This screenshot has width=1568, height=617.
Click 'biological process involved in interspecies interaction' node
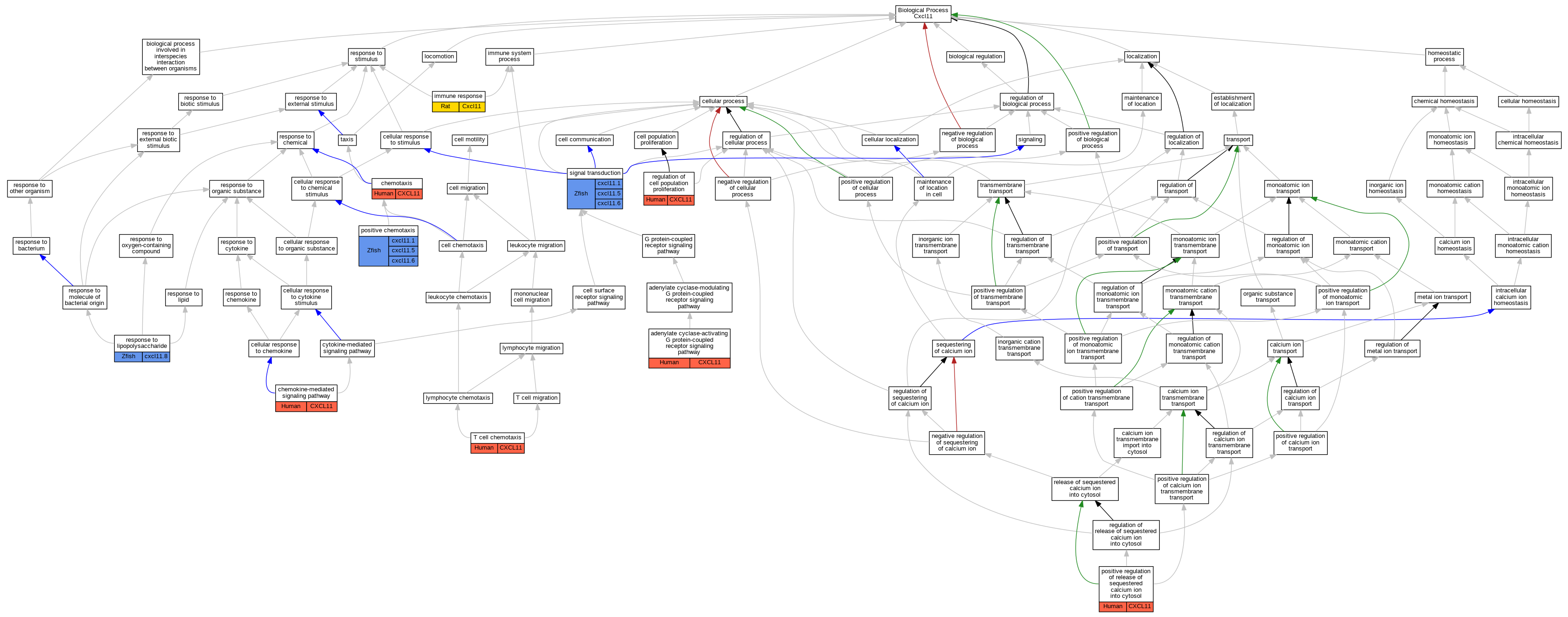(171, 56)
